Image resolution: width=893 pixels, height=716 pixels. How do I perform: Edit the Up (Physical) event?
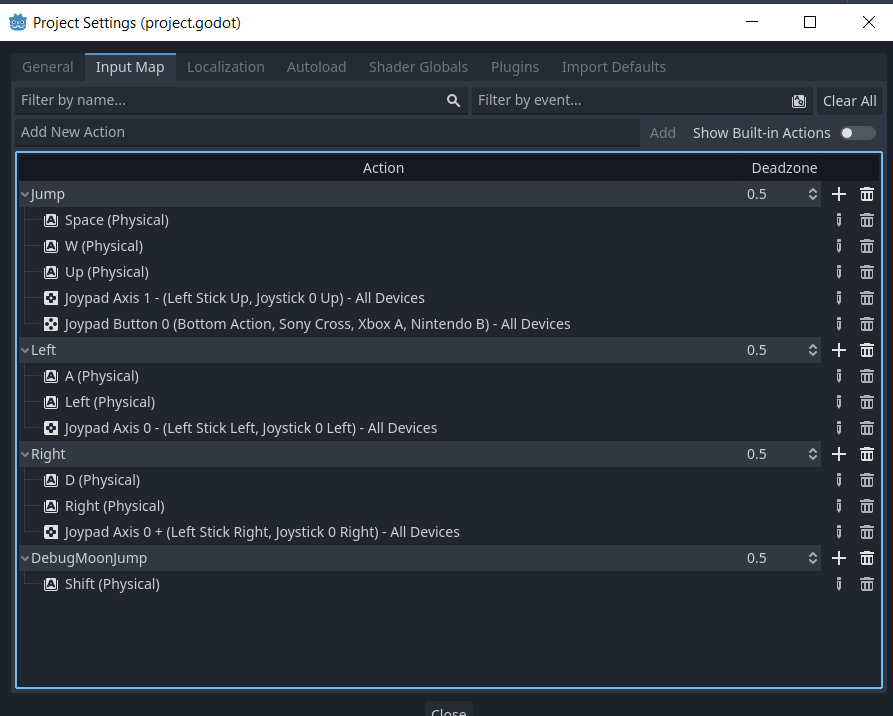[x=838, y=272]
